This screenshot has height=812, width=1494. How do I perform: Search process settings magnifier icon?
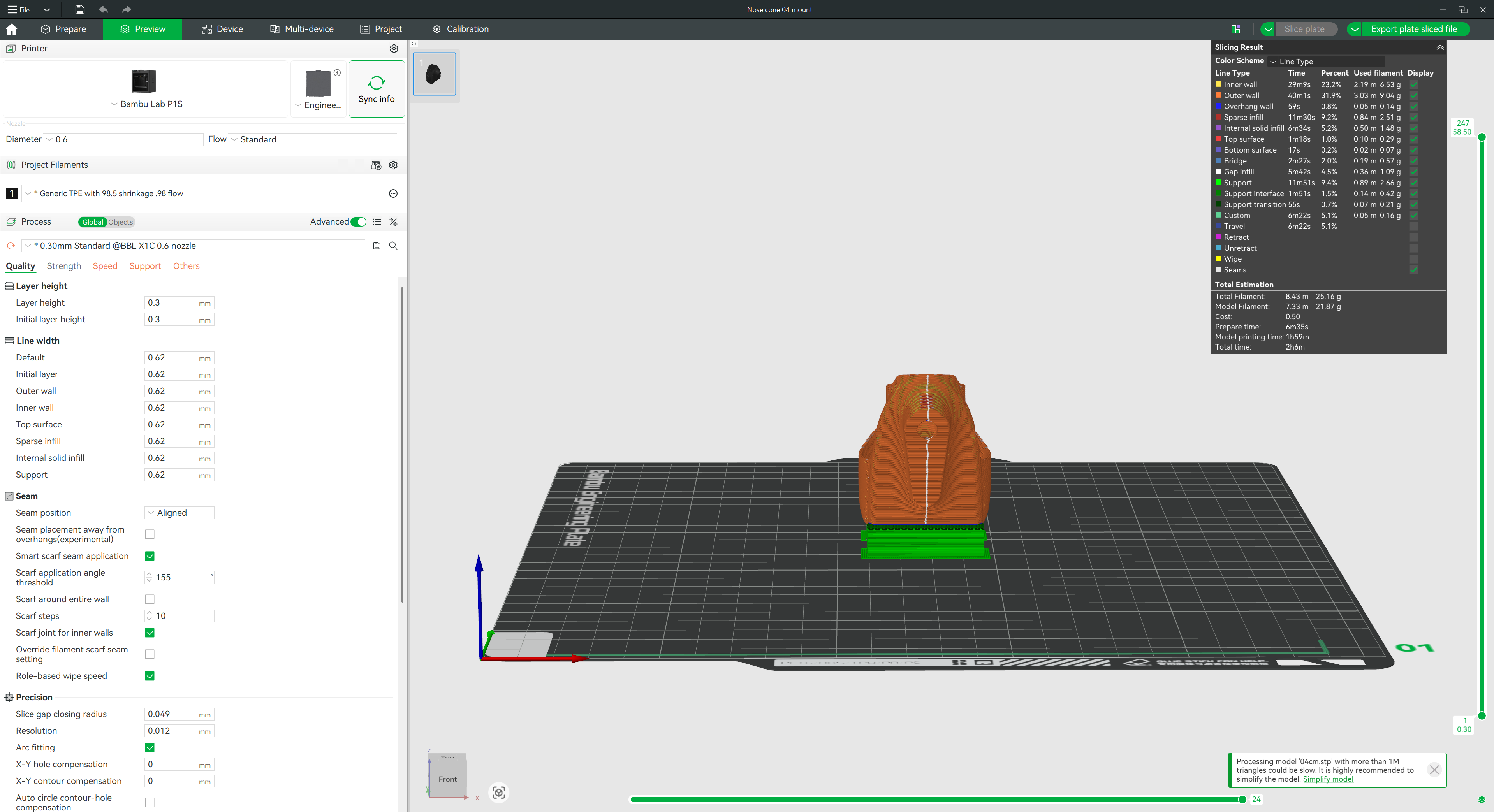pyautogui.click(x=393, y=246)
